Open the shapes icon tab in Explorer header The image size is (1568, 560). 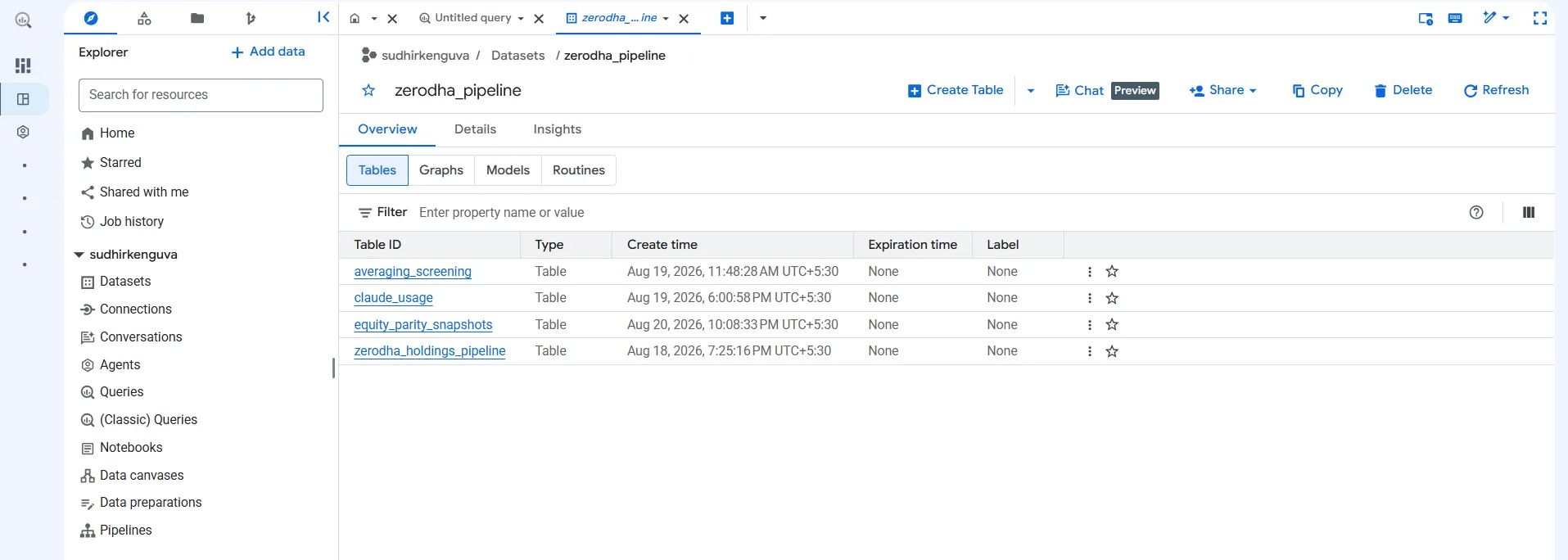tap(144, 18)
